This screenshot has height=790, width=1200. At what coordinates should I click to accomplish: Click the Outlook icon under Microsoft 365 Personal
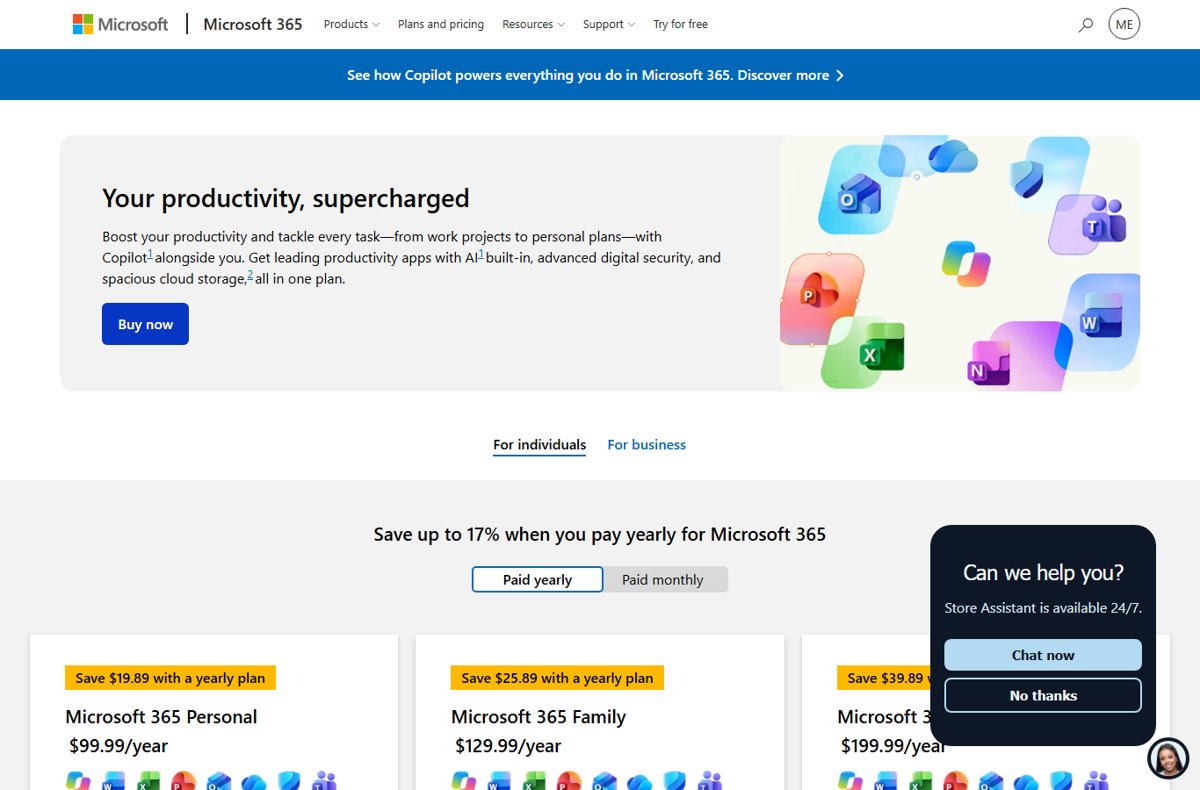pyautogui.click(x=218, y=781)
